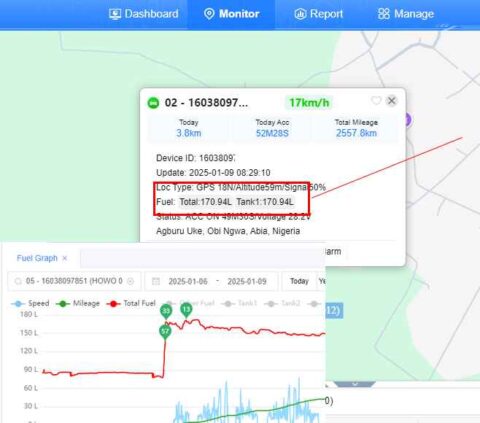The width and height of the screenshot is (480, 423).
Task: Open the Manage menu
Action: pyautogui.click(x=406, y=14)
